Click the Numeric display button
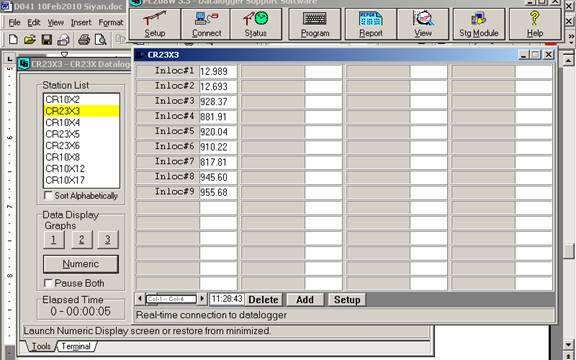This screenshot has height=360, width=576. 81,264
